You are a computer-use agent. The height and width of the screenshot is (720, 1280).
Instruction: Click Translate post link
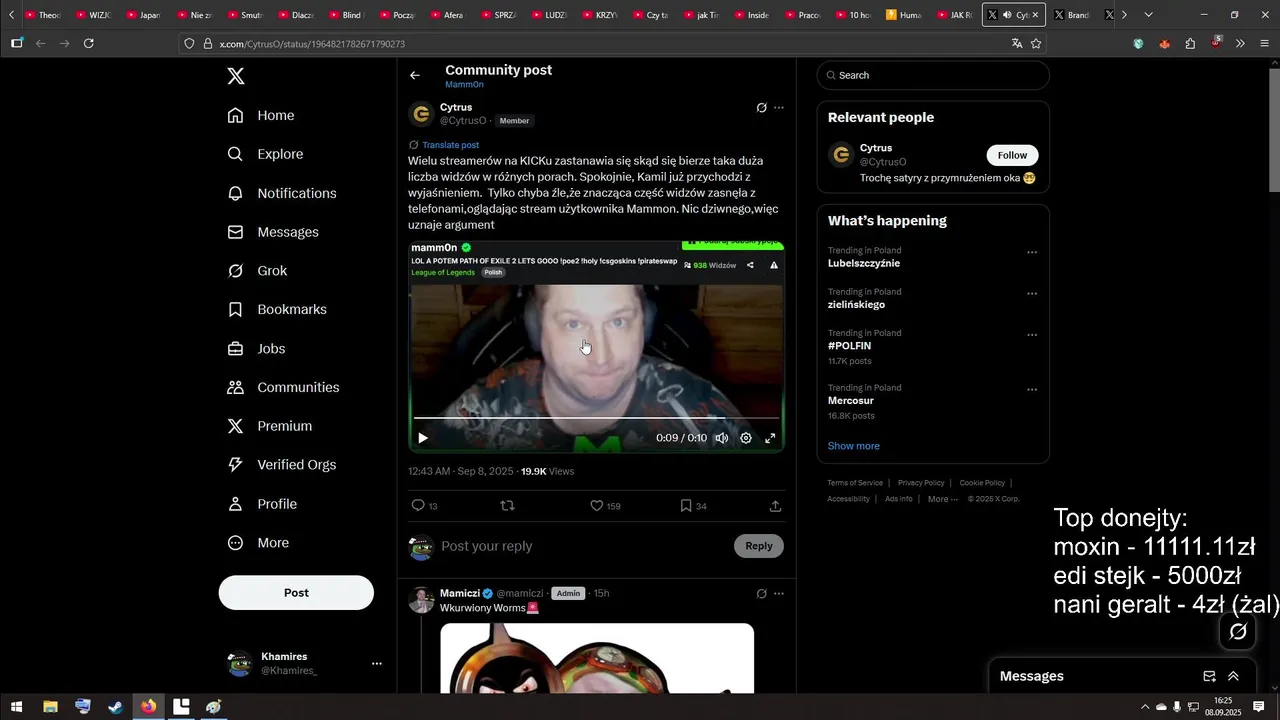tap(450, 145)
